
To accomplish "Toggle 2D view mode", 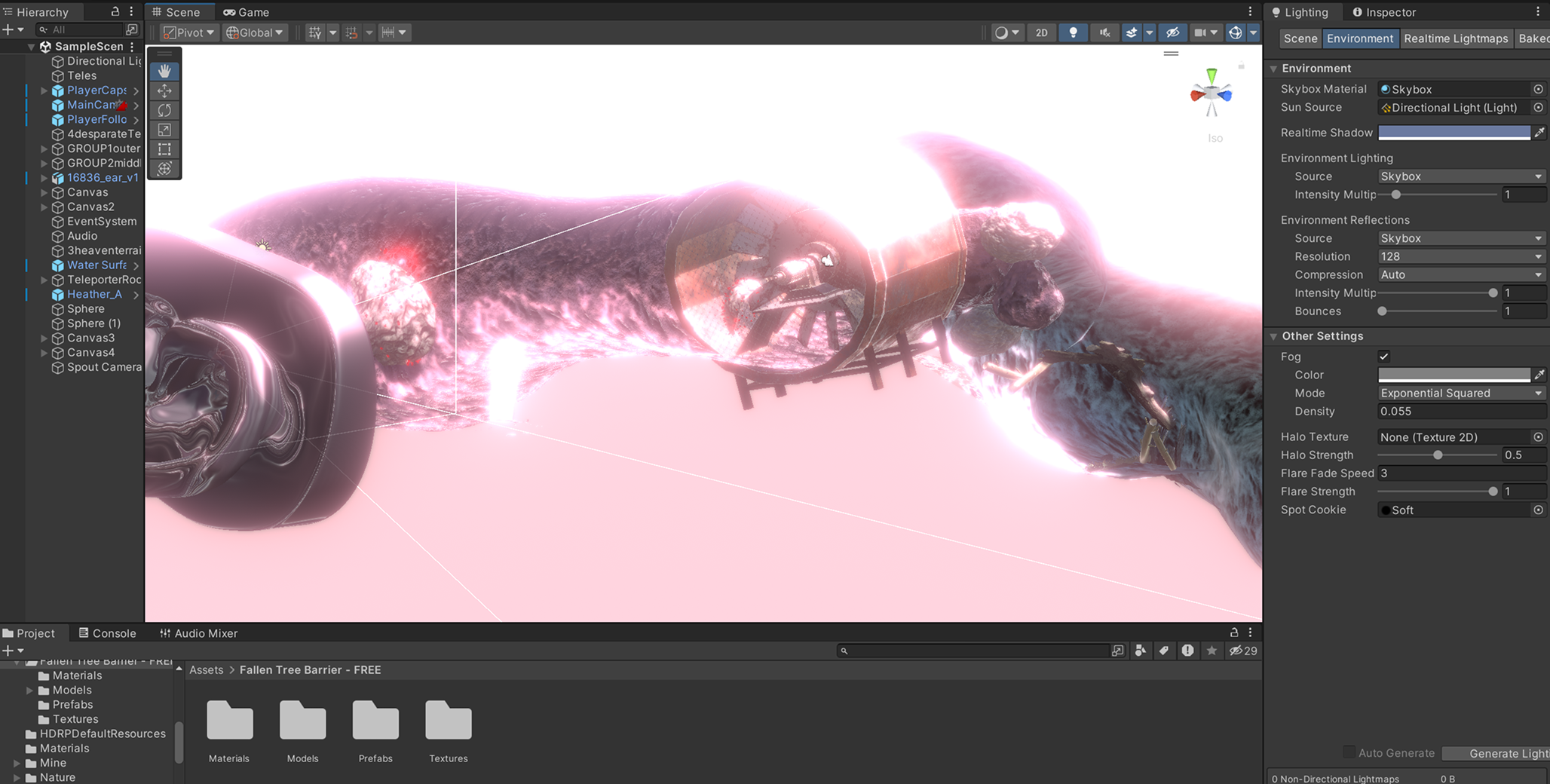I will pos(1041,32).
